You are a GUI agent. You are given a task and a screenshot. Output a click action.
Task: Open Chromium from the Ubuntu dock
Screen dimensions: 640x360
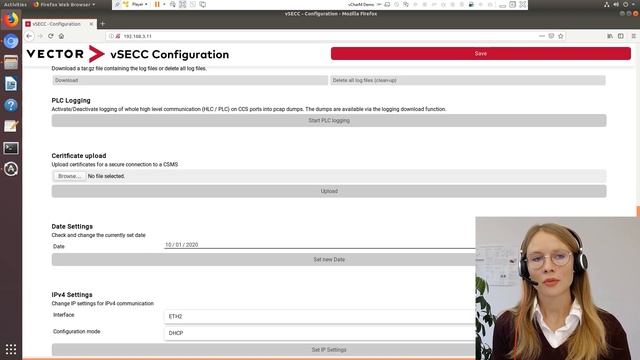click(11, 41)
